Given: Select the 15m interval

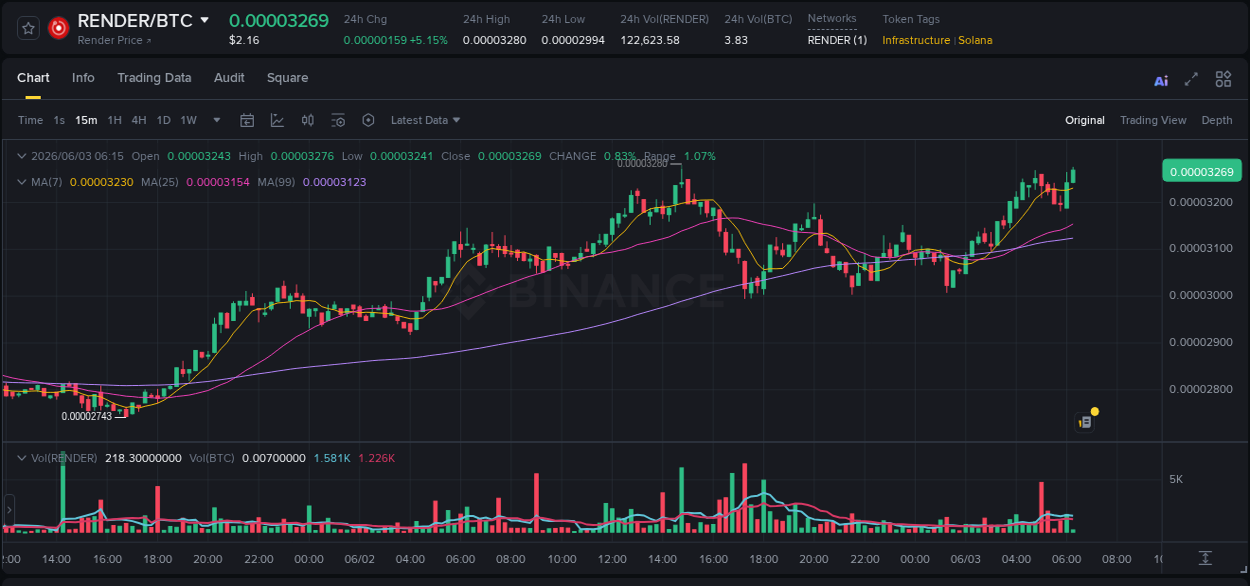Looking at the screenshot, I should [x=86, y=120].
